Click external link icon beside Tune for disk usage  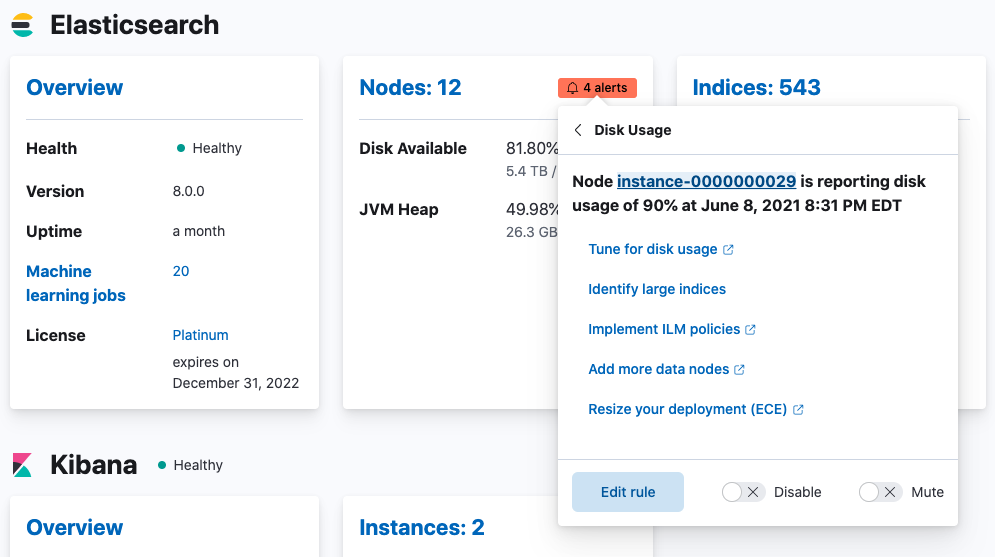[x=728, y=250]
